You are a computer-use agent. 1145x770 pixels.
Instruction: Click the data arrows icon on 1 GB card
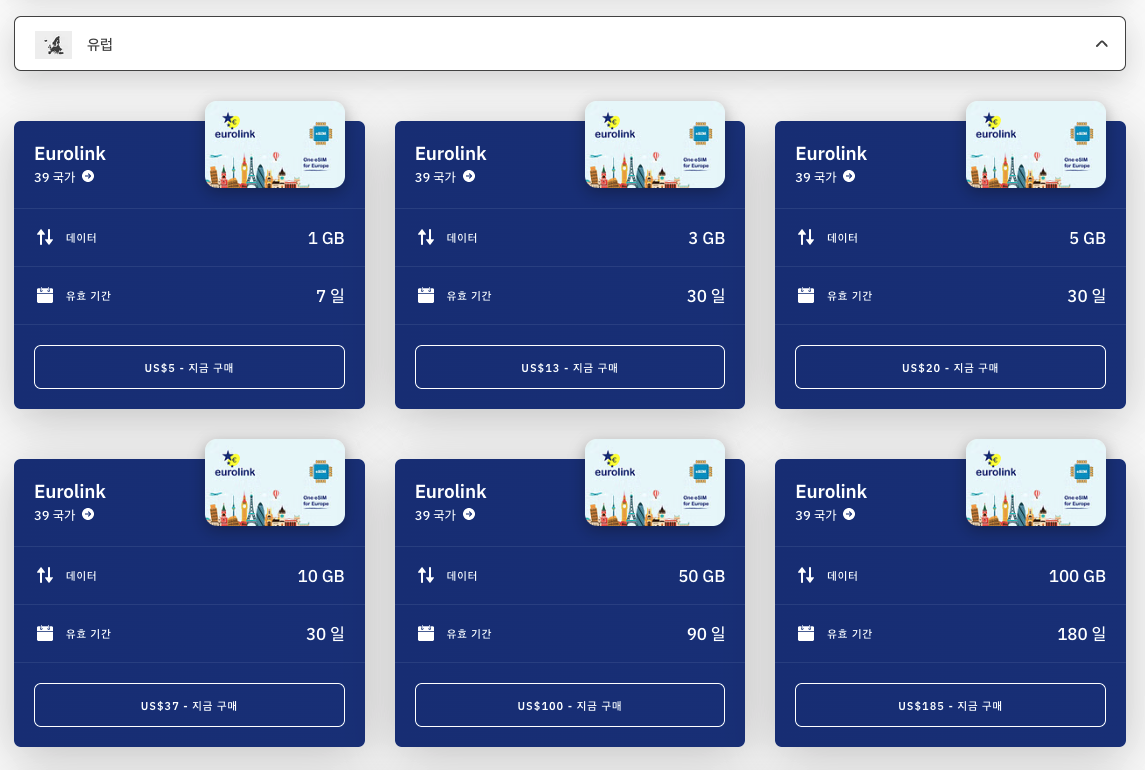45,237
